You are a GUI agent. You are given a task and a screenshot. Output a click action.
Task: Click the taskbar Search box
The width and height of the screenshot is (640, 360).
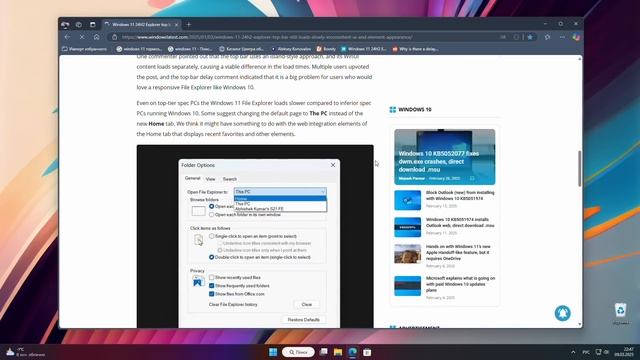tap(298, 352)
